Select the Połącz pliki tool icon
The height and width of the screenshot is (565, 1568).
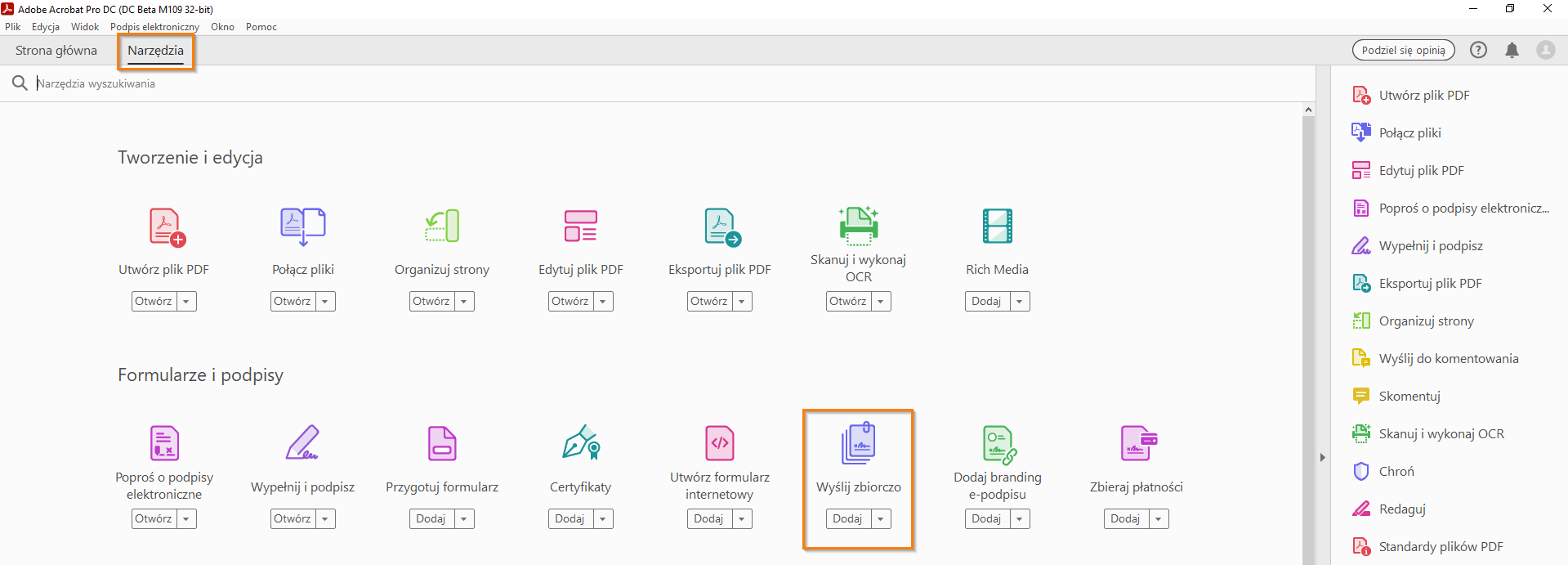(303, 226)
